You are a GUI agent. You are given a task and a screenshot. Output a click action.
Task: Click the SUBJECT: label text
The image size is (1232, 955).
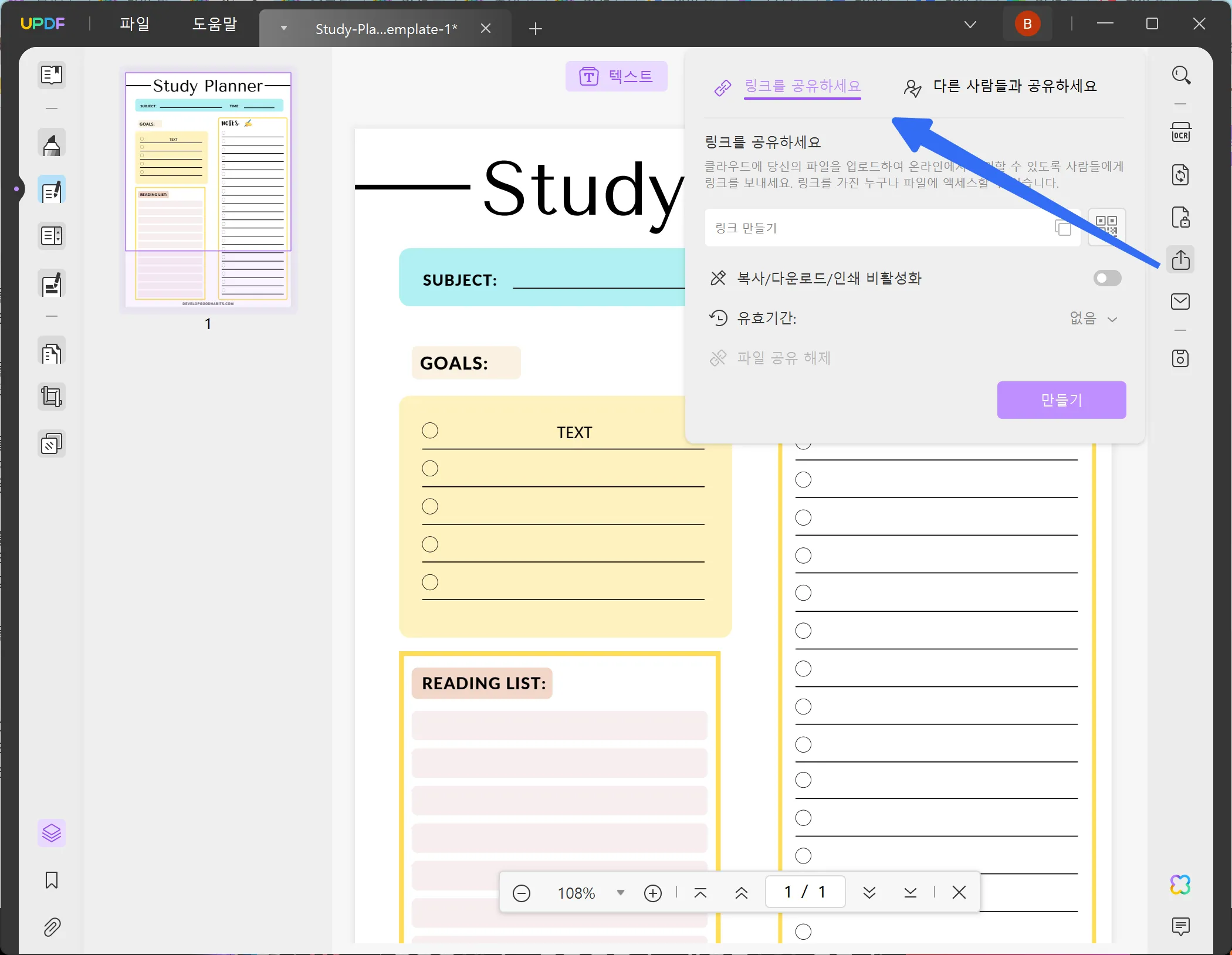[x=460, y=280]
